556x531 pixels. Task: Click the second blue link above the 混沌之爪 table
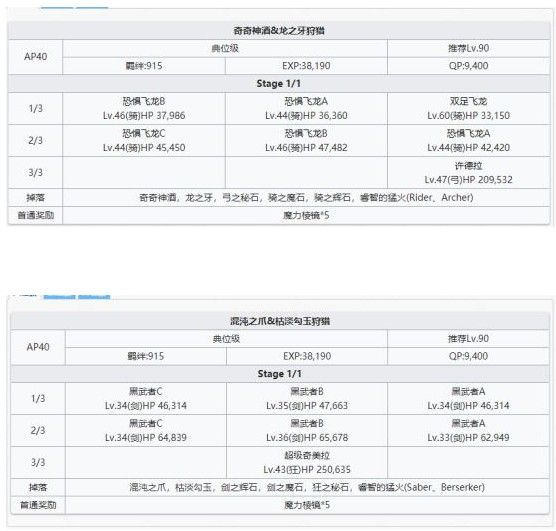(94, 297)
